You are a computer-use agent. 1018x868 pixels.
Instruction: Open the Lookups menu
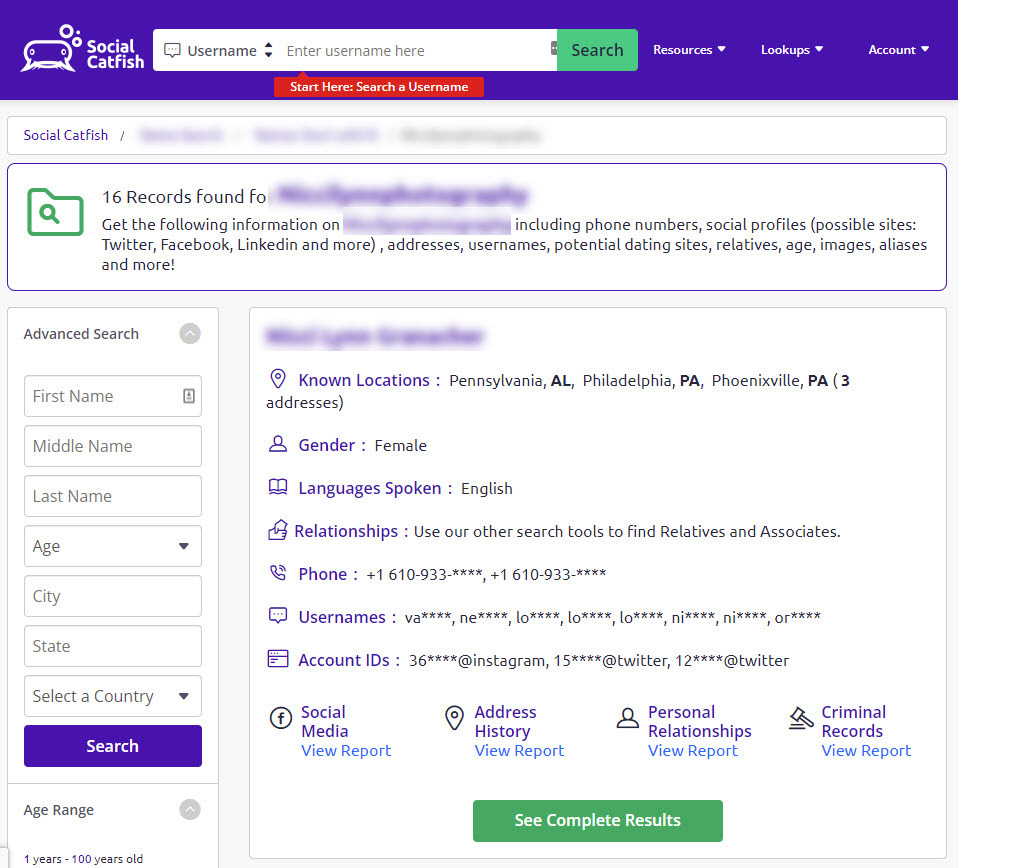pyautogui.click(x=792, y=49)
